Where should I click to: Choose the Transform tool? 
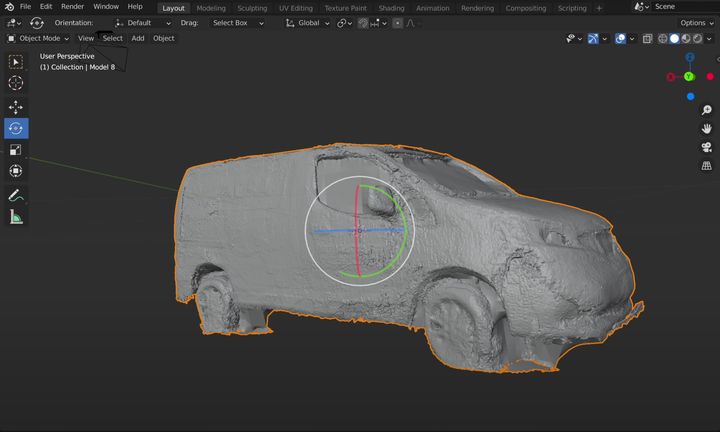(x=16, y=171)
